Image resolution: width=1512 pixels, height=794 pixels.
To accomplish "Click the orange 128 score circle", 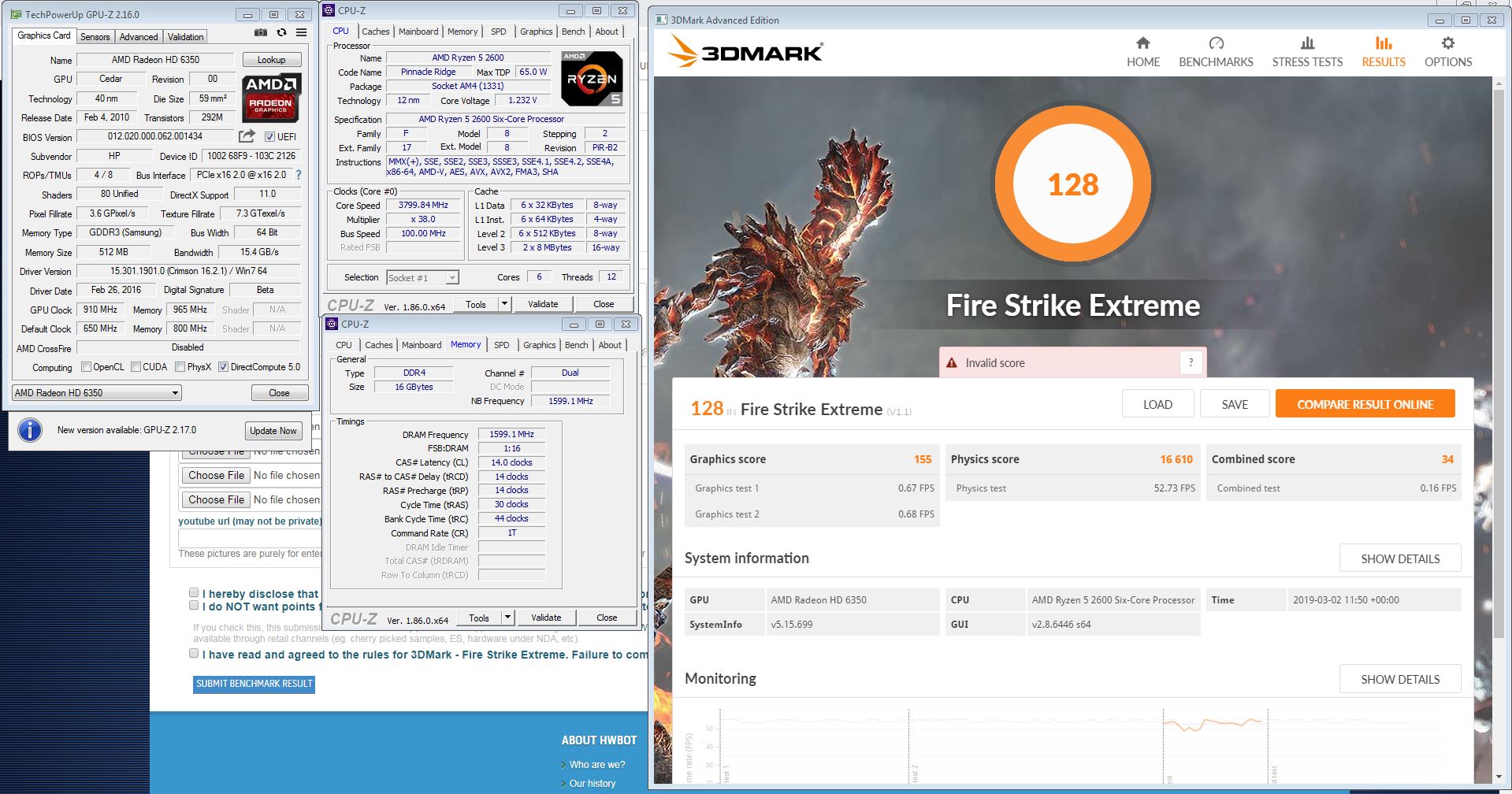I will click(1073, 184).
